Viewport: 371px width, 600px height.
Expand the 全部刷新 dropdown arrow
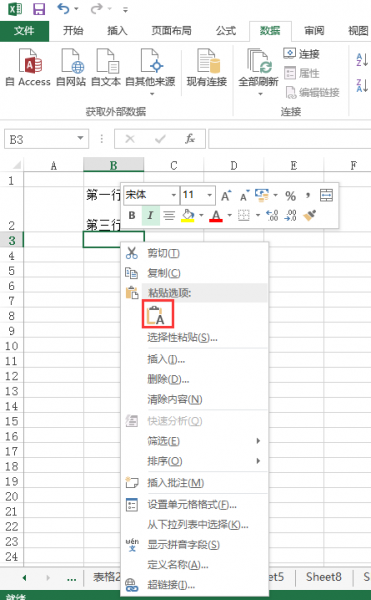pos(260,94)
